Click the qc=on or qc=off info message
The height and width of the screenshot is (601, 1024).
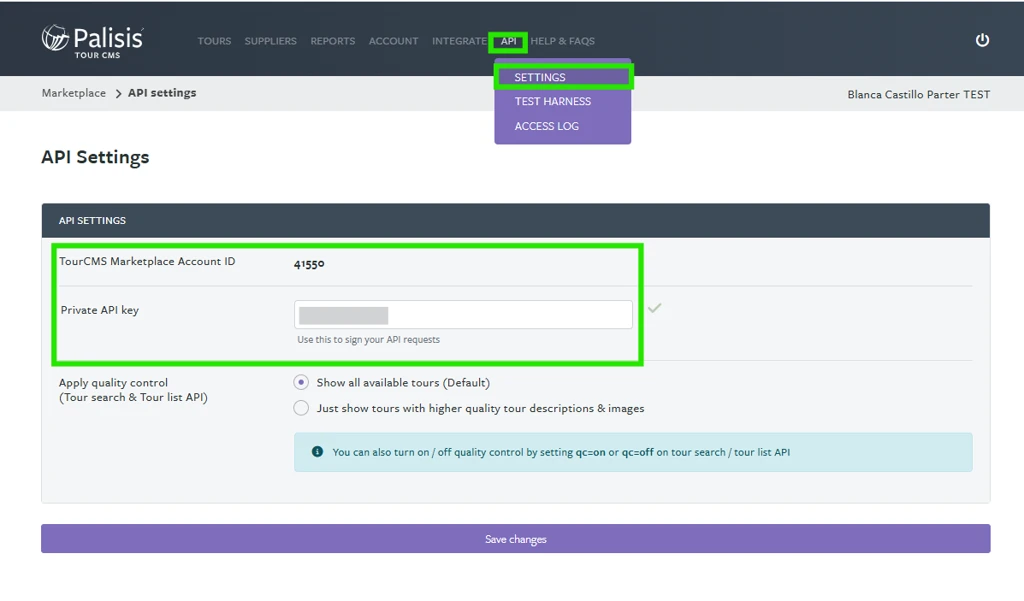click(x=633, y=452)
